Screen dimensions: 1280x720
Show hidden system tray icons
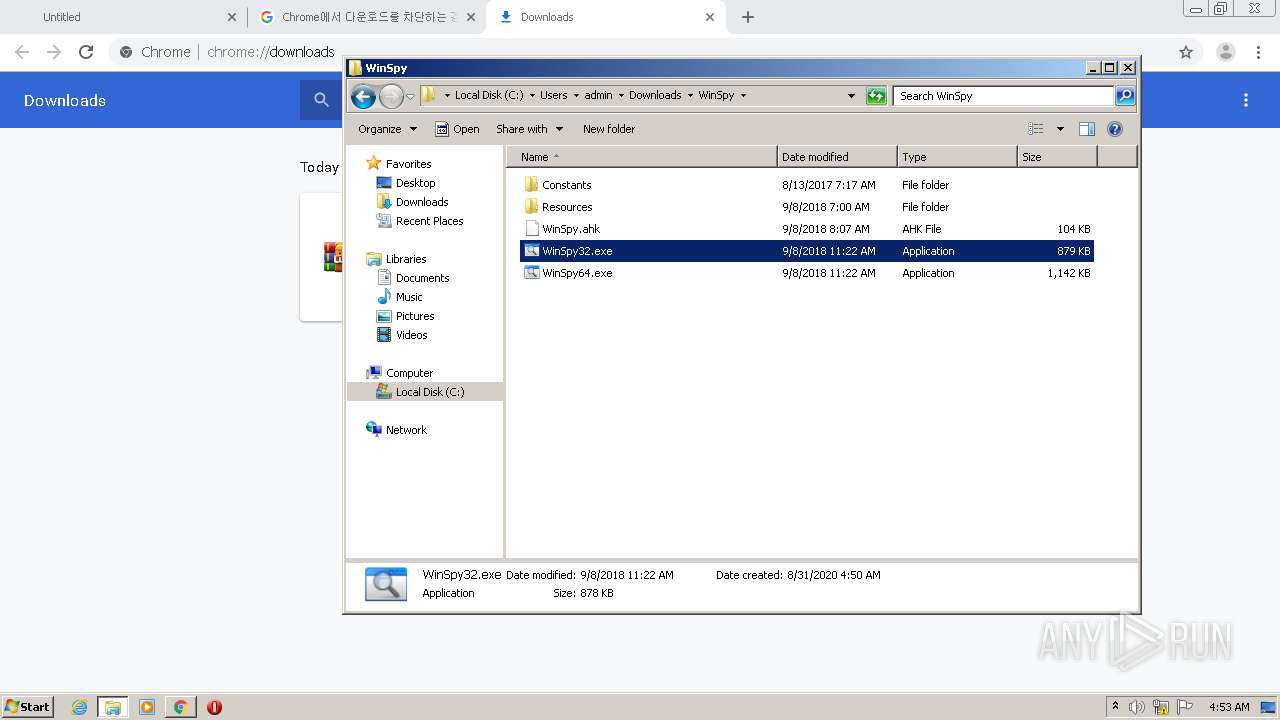click(1115, 707)
